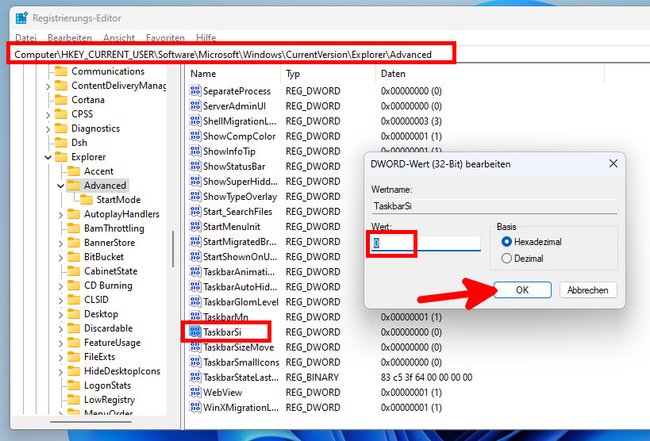Click the Start_SearchFiles value icon
Image resolution: width=650 pixels, height=441 pixels.
click(x=195, y=211)
